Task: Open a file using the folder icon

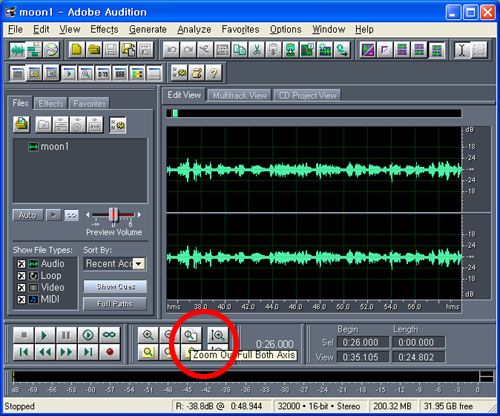Action: click(x=94, y=50)
